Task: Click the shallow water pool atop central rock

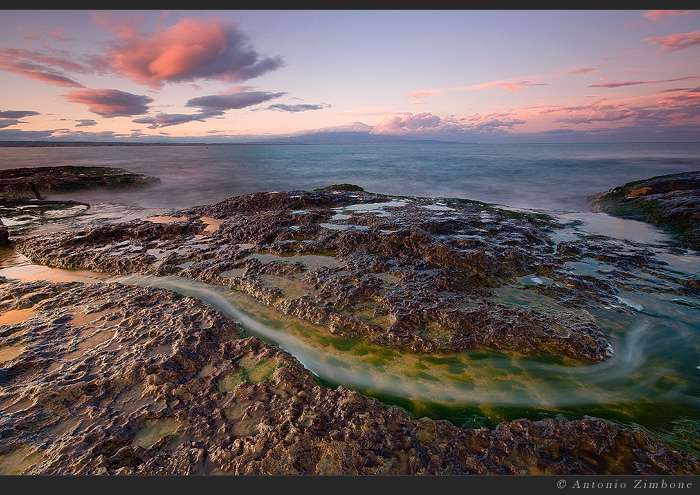Action: click(x=370, y=208)
